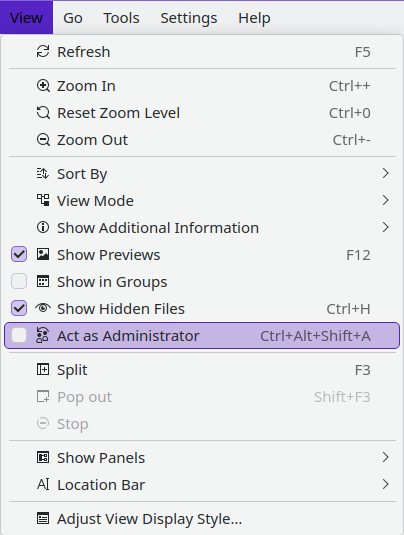
Task: Click the Adjust View Display Style icon
Action: tap(43, 519)
